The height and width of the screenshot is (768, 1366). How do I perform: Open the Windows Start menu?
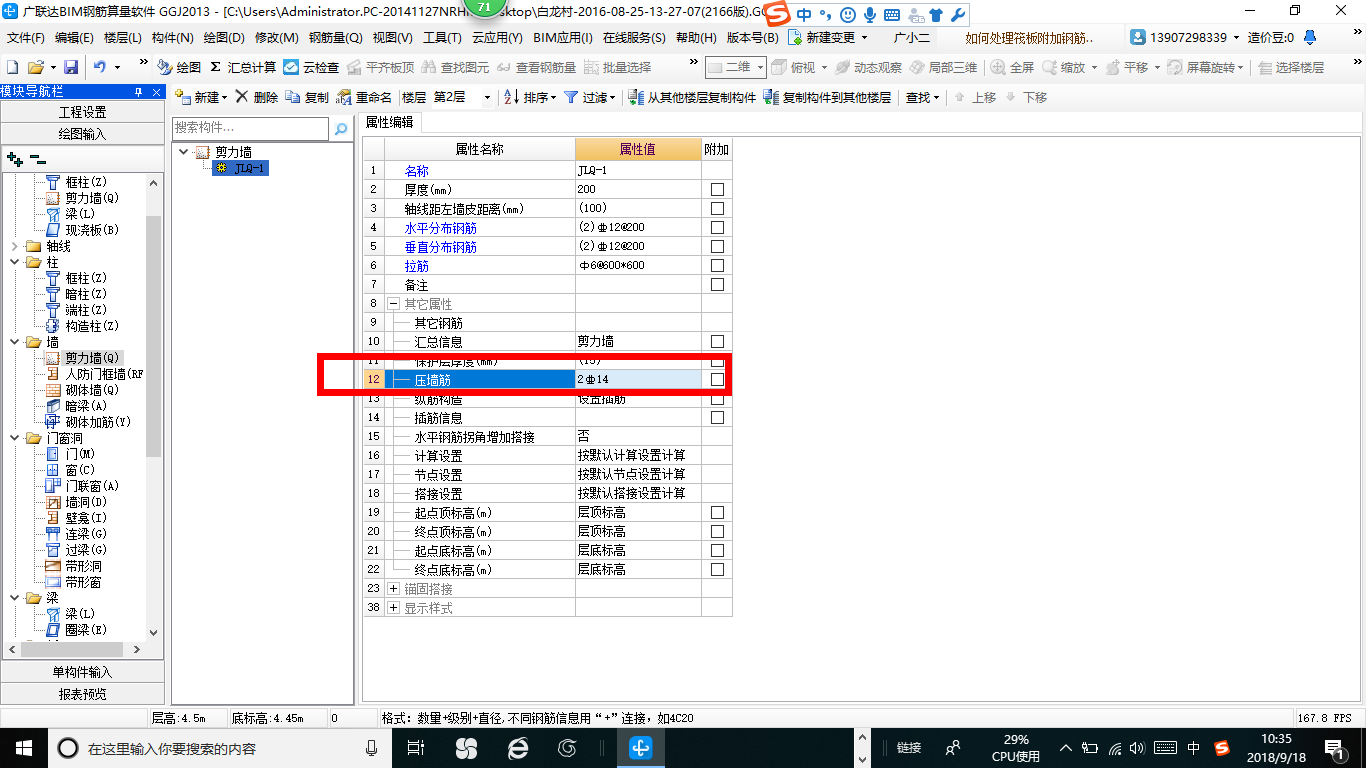[23, 747]
